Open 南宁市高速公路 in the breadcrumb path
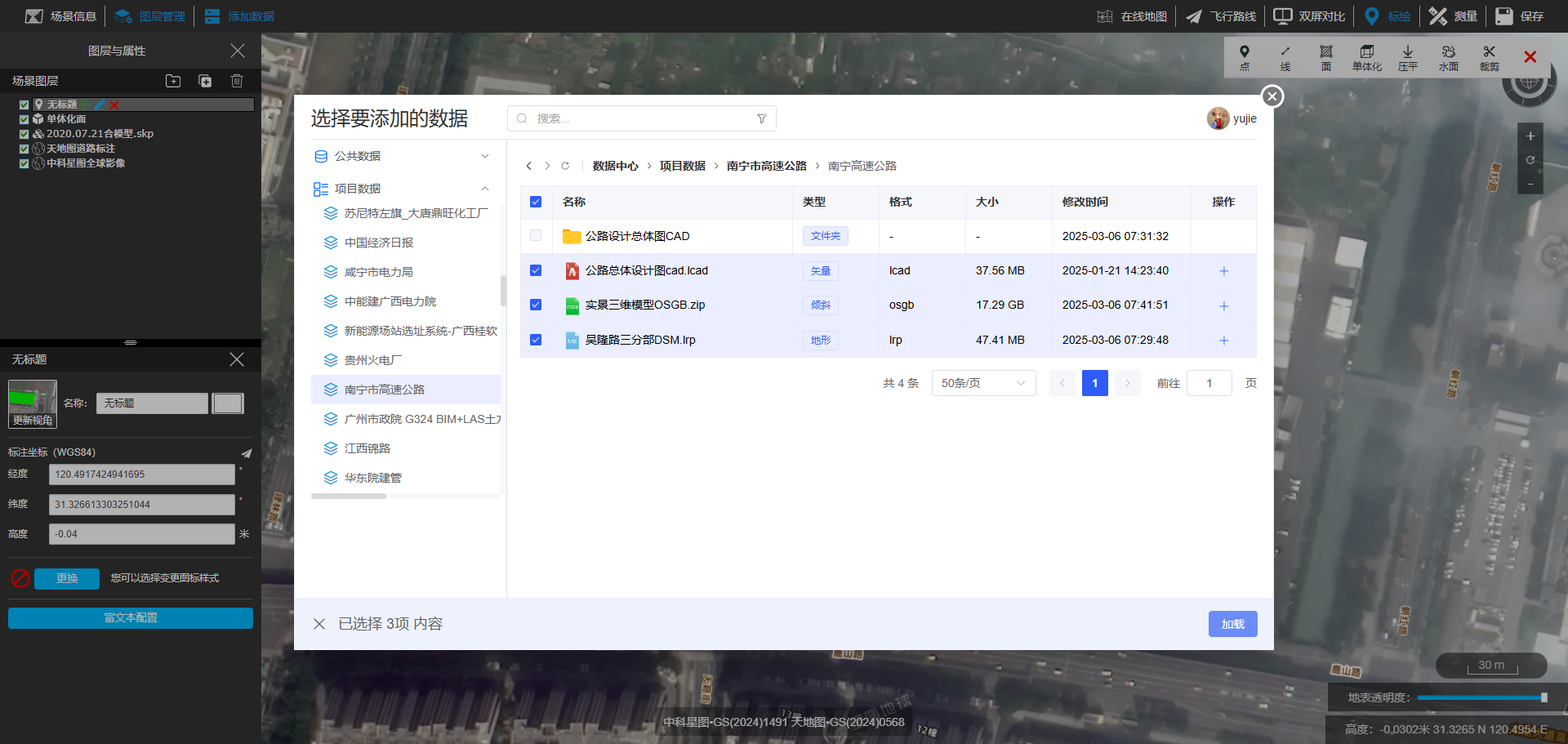Screen dimensions: 1568x744 (x=766, y=166)
